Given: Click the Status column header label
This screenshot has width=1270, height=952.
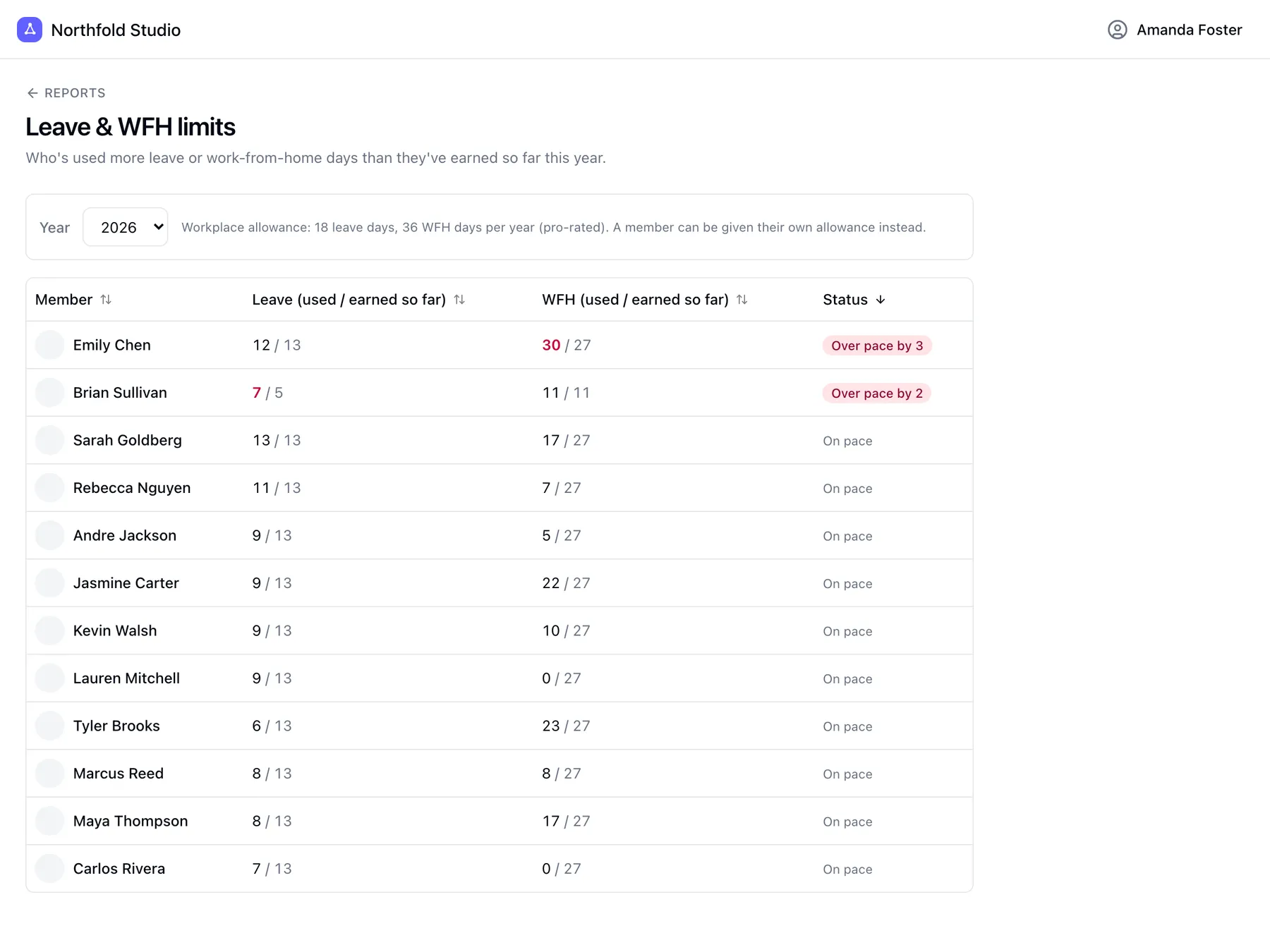Looking at the screenshot, I should (x=845, y=300).
